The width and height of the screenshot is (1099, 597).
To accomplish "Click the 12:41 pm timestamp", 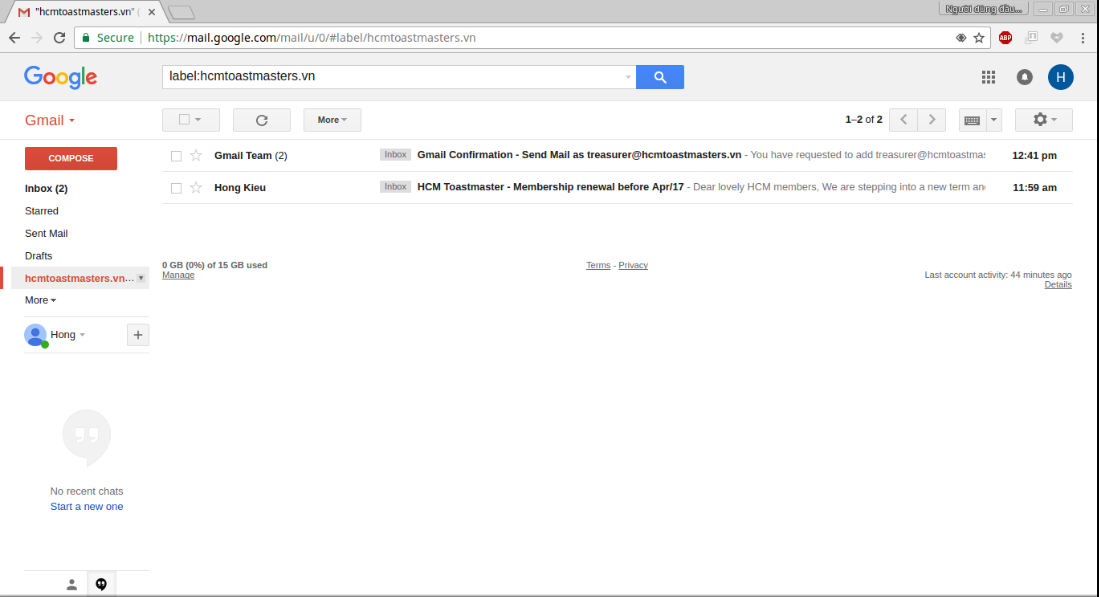I will (x=1035, y=156).
